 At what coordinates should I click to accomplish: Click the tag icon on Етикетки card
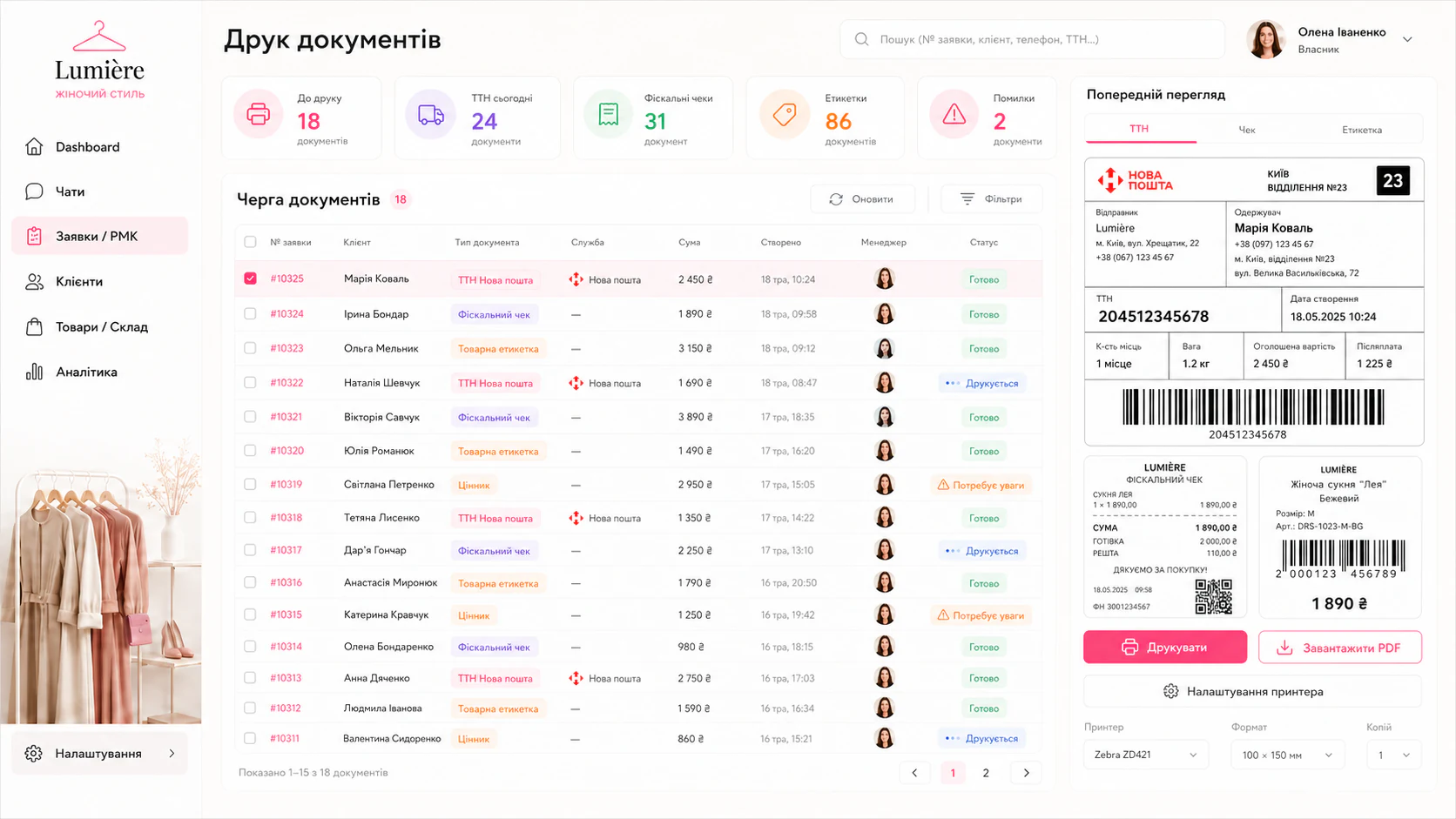point(785,114)
